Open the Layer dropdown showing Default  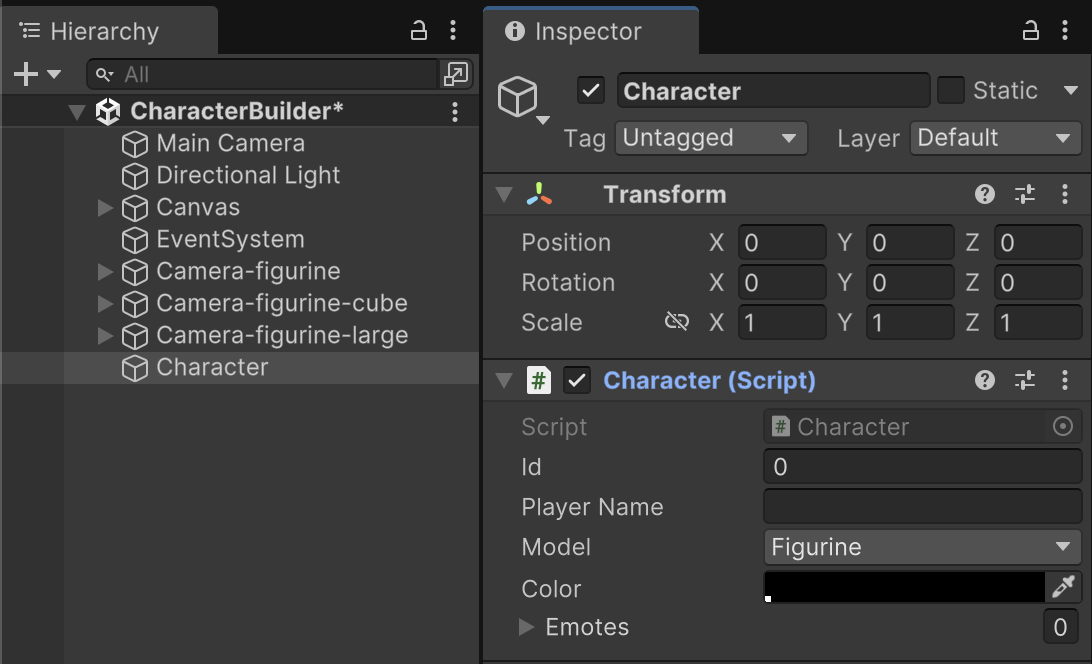[x=995, y=138]
